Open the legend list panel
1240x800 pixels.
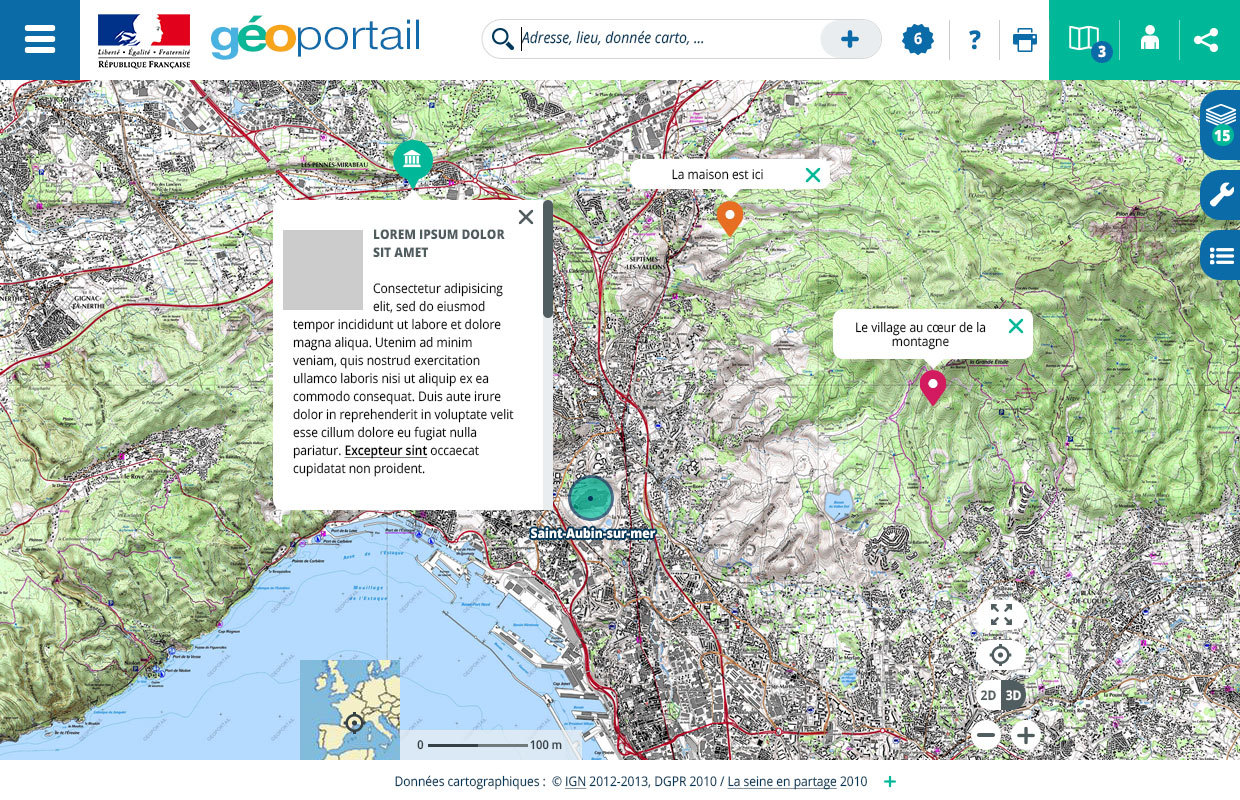coord(1221,256)
